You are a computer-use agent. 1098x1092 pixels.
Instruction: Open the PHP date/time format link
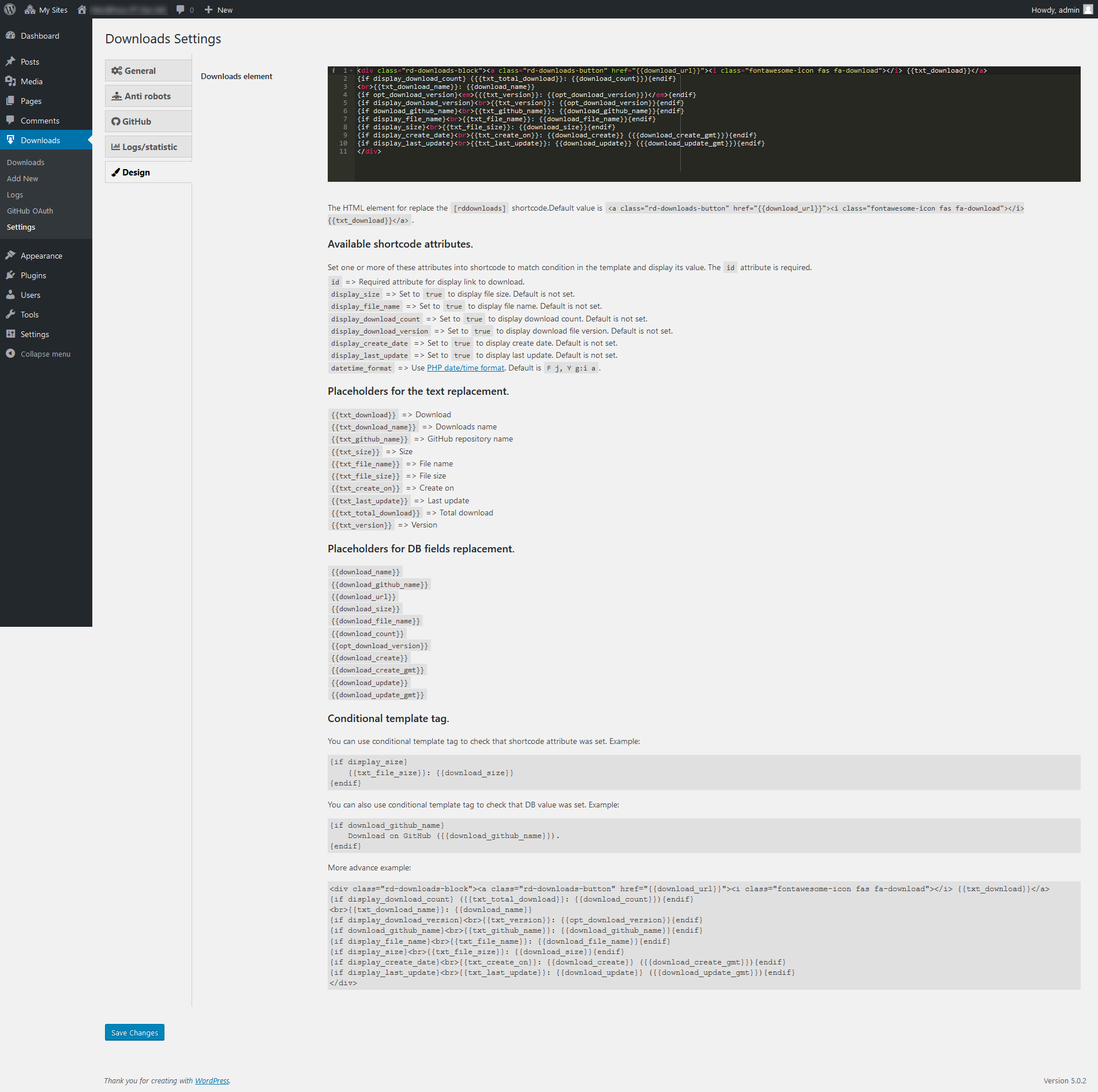466,368
